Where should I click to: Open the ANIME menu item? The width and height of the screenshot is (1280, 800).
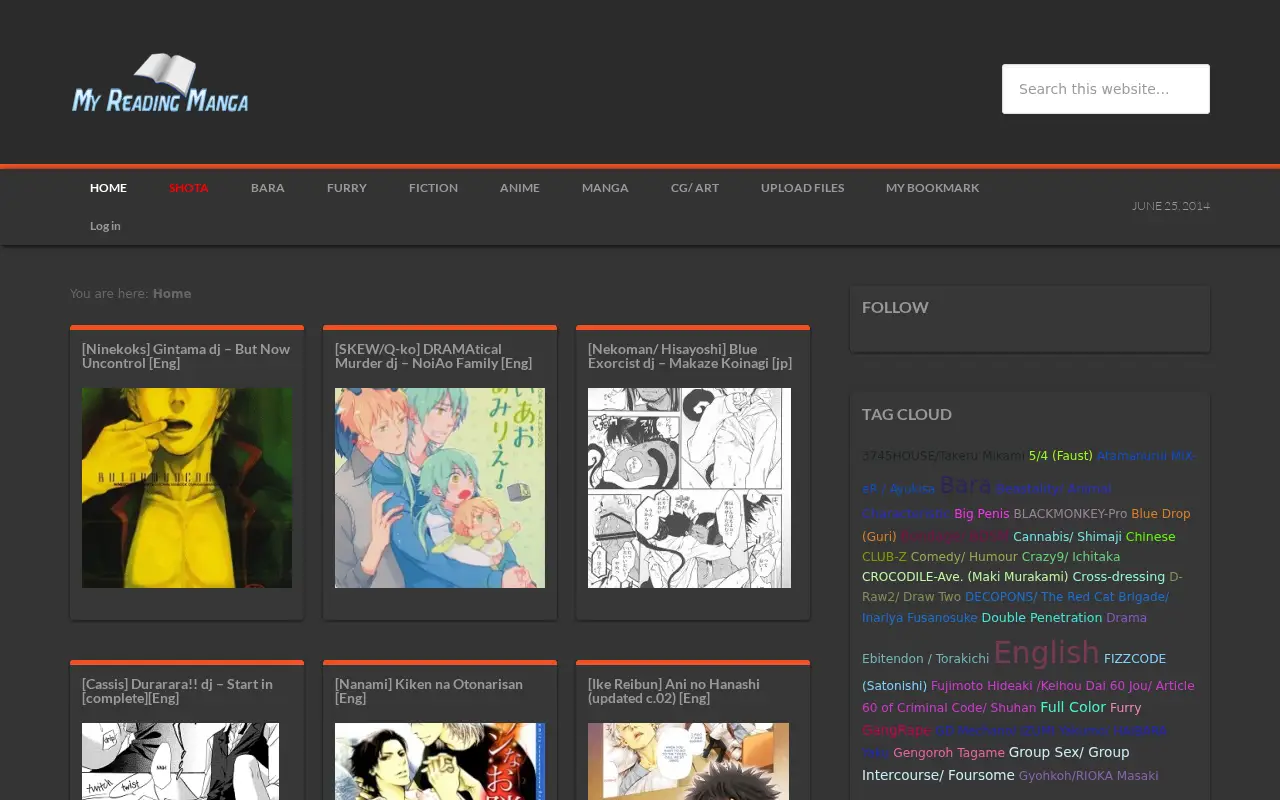(520, 188)
